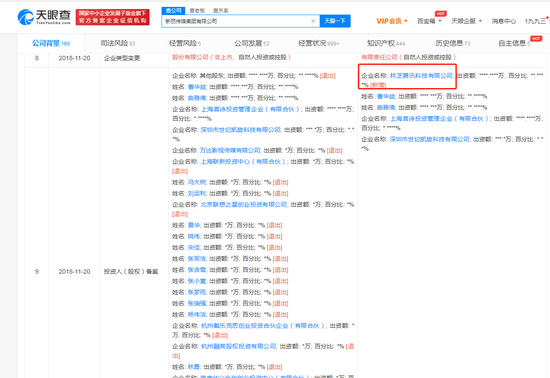Open 刘丽莉 person link
The image size is (550, 378).
point(197,194)
